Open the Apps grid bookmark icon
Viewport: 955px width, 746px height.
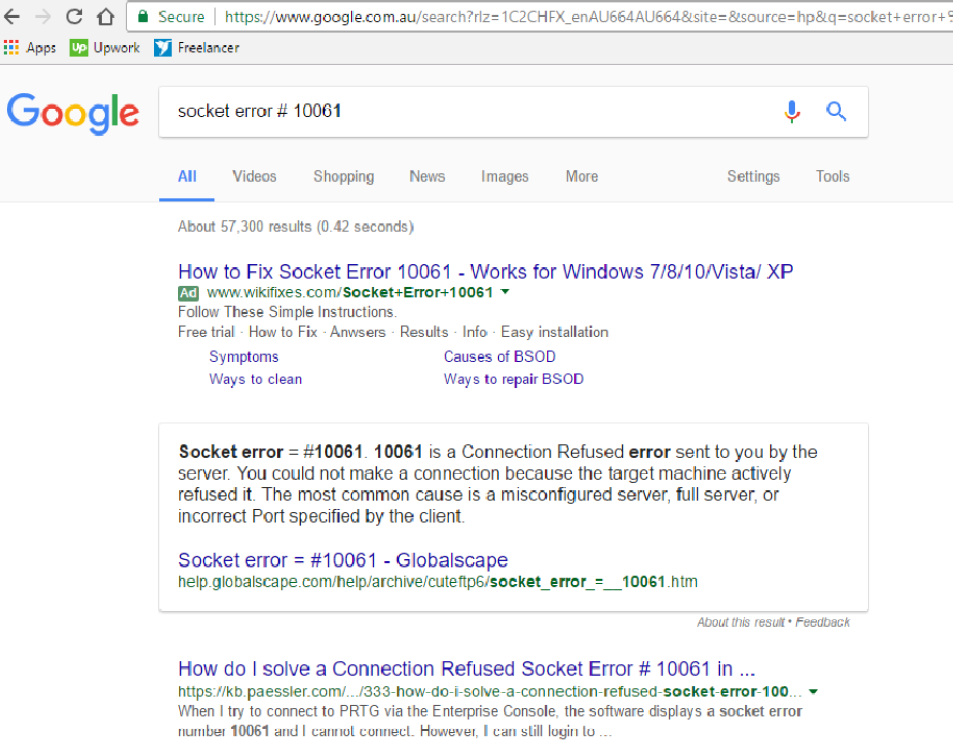click(11, 48)
